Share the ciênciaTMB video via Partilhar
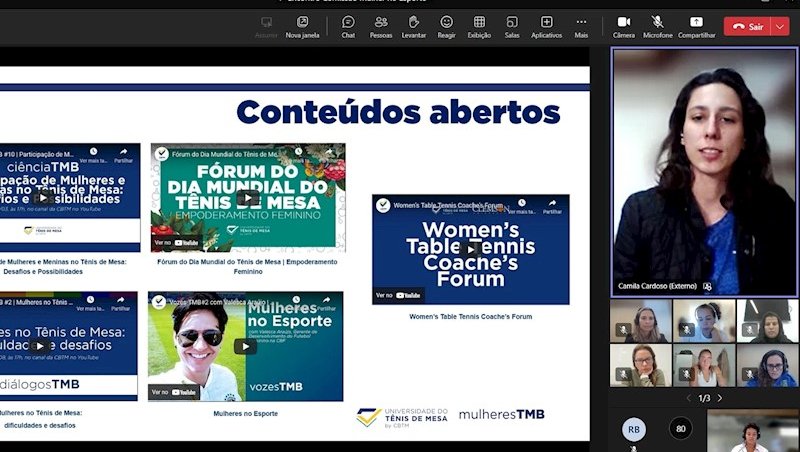The image size is (800, 452). [x=123, y=155]
